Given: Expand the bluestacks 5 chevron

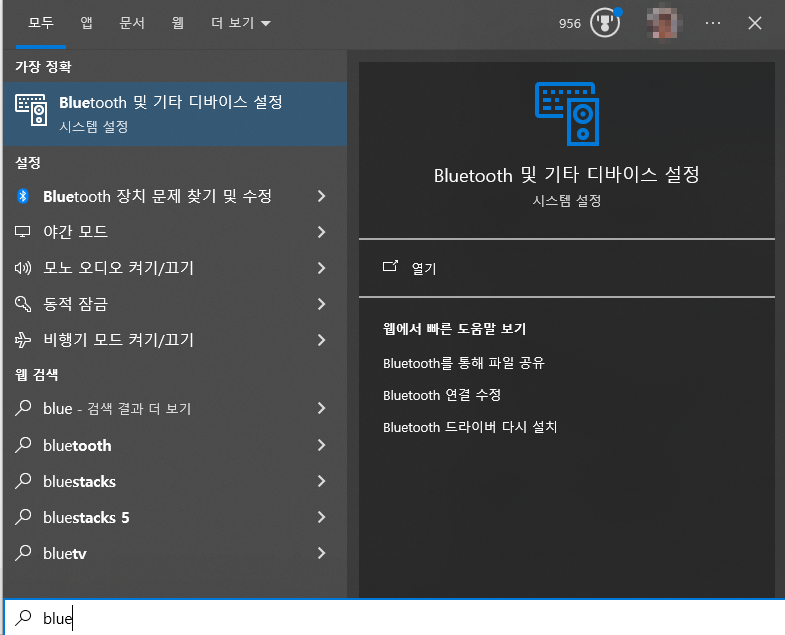Looking at the screenshot, I should 321,517.
